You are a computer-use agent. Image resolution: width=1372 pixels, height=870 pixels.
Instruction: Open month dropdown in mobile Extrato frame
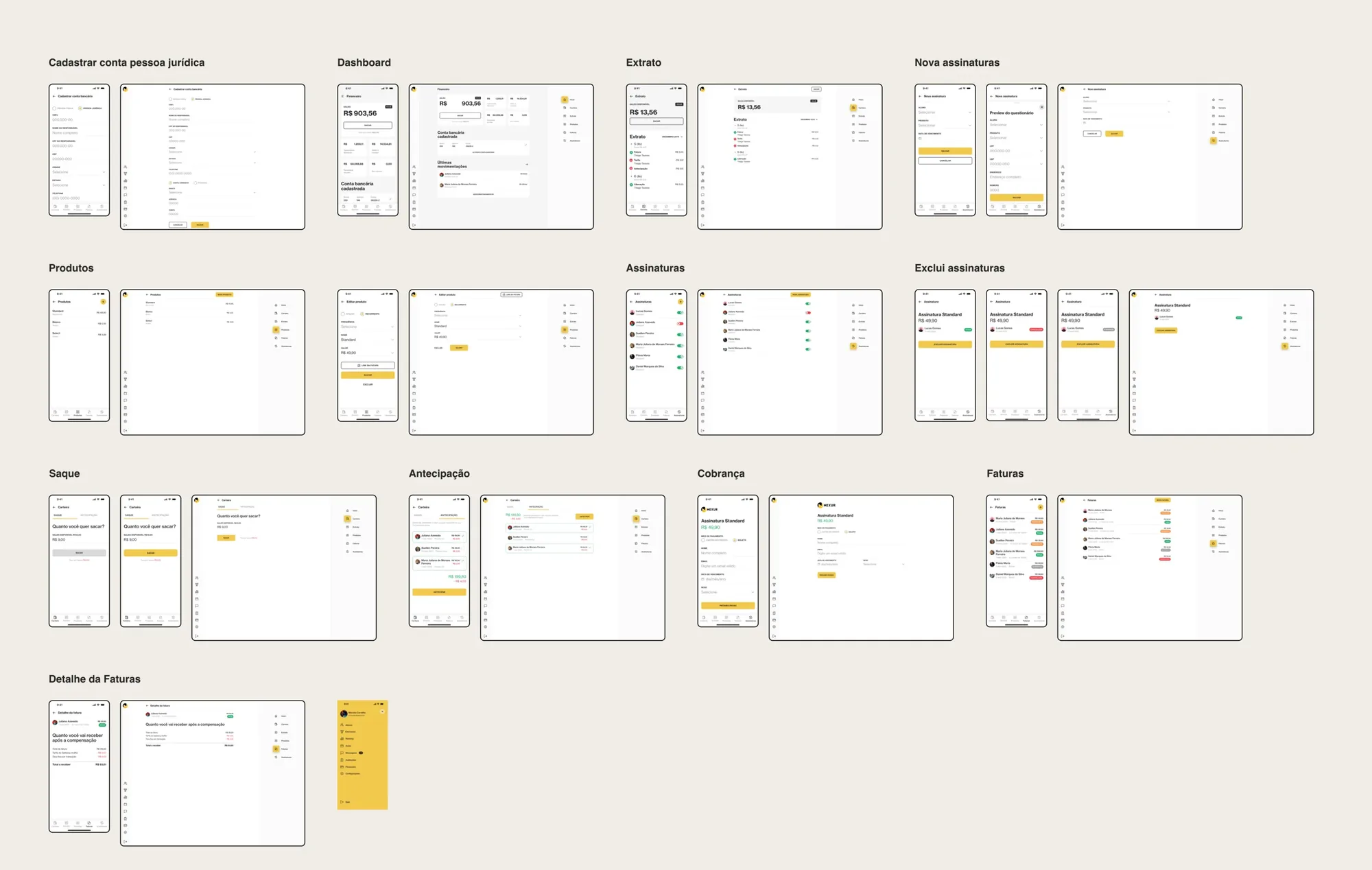point(672,137)
